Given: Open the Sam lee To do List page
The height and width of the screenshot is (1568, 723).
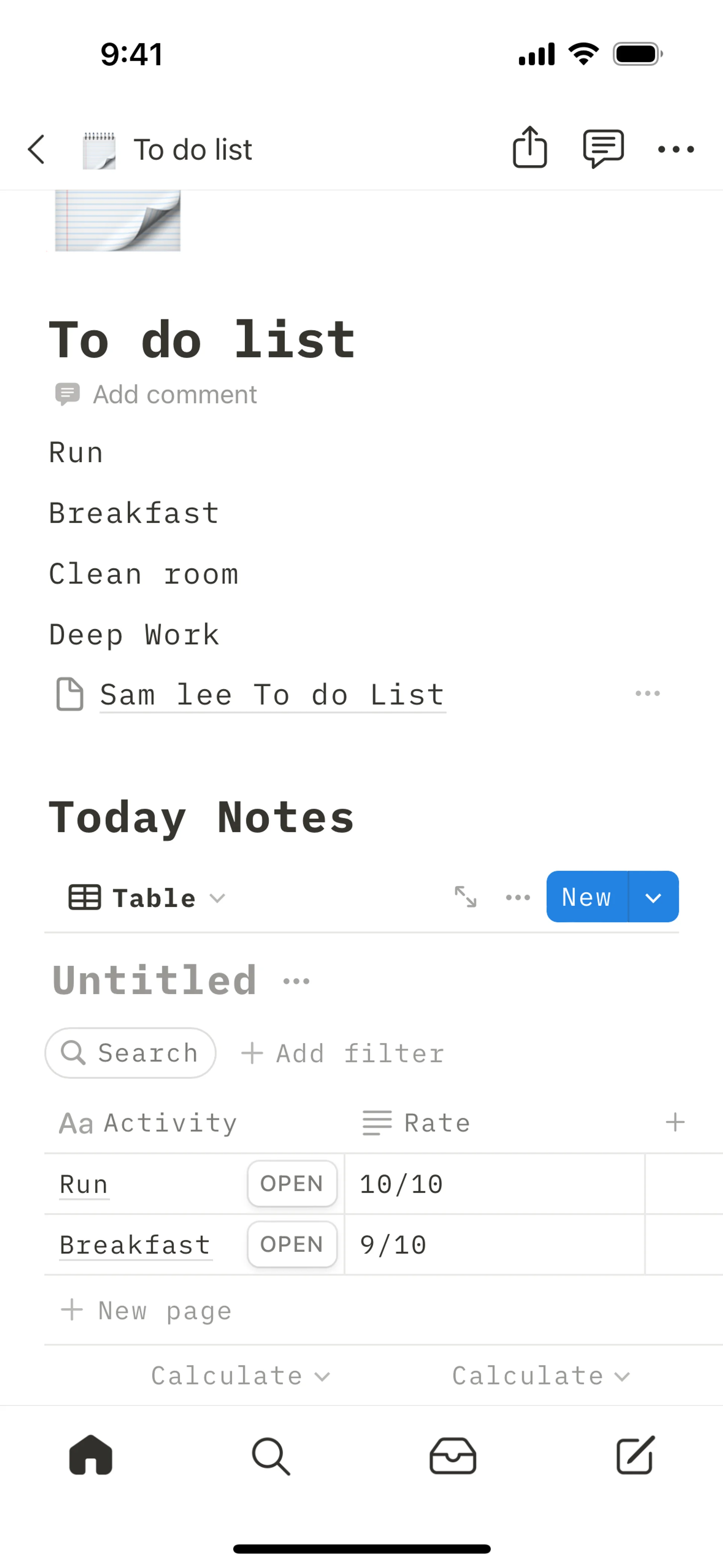Looking at the screenshot, I should [x=272, y=695].
